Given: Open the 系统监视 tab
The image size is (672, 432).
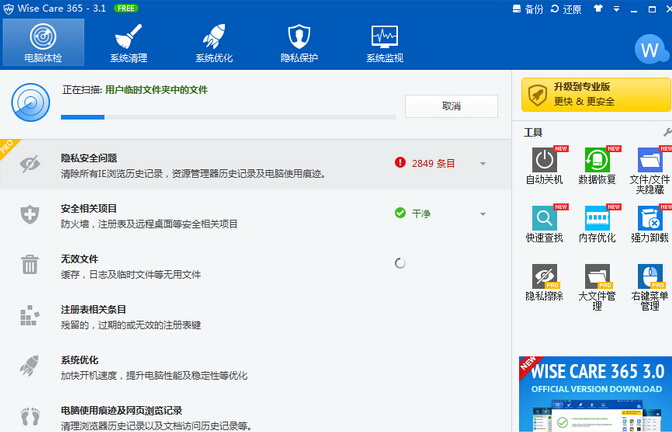Looking at the screenshot, I should pos(384,42).
